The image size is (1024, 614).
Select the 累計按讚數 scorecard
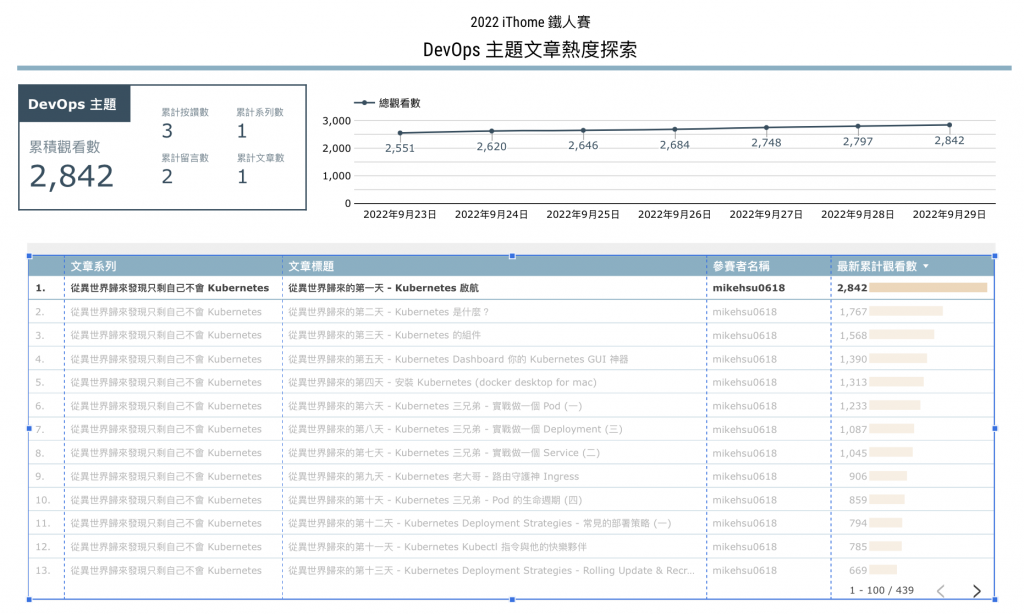coord(185,123)
